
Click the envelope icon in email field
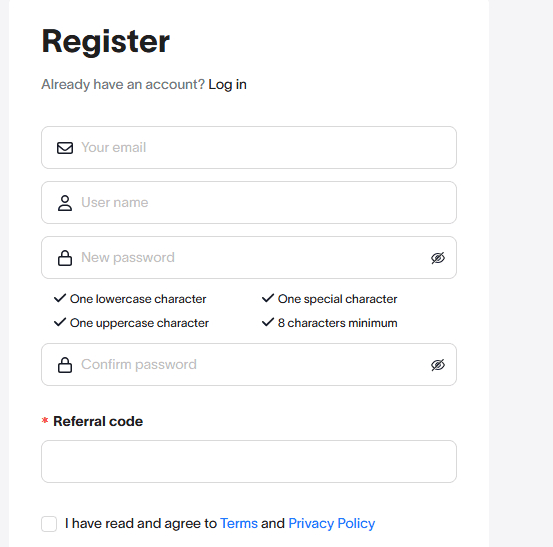65,148
